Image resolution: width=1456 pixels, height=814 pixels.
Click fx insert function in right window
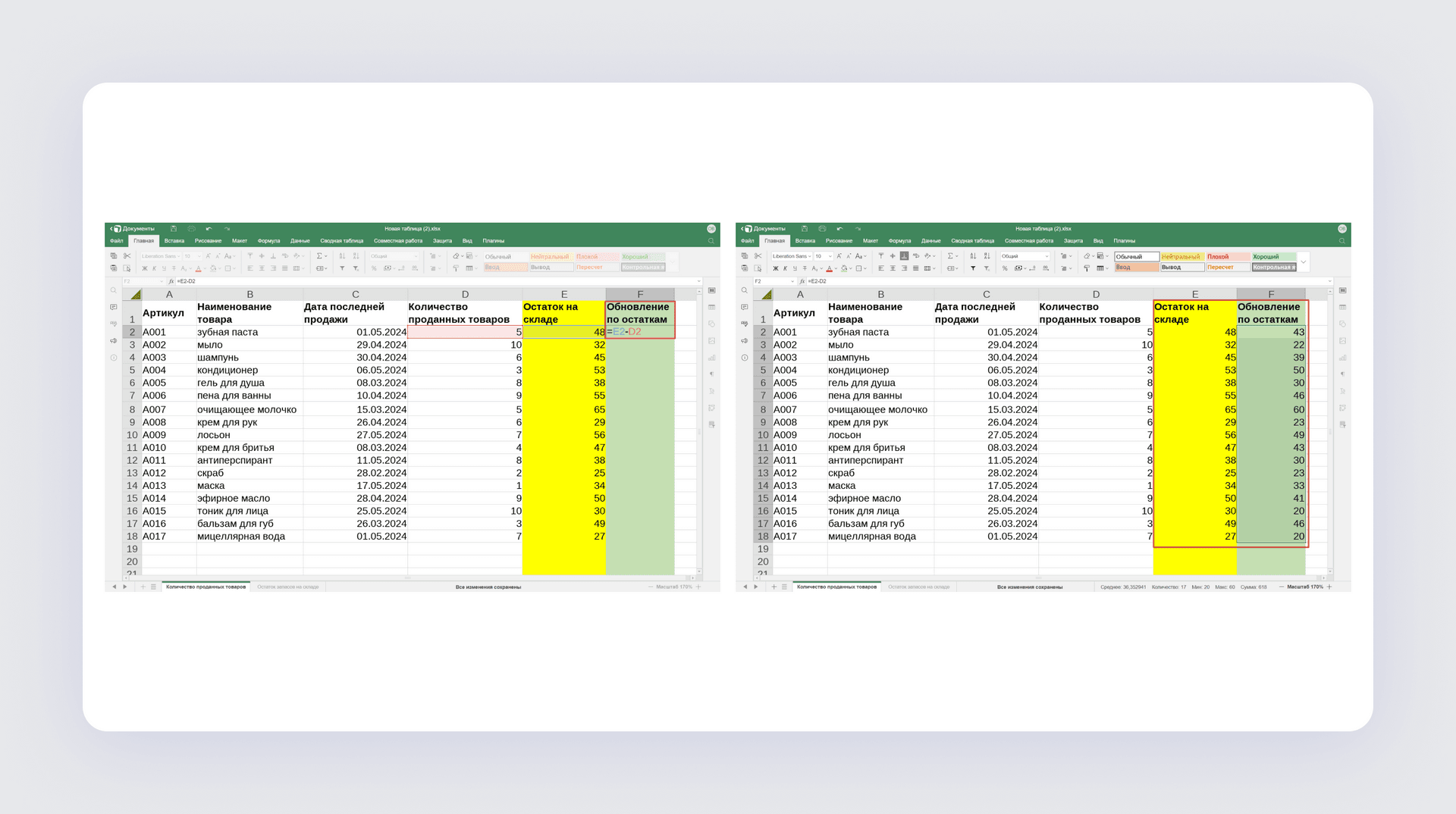(x=802, y=281)
